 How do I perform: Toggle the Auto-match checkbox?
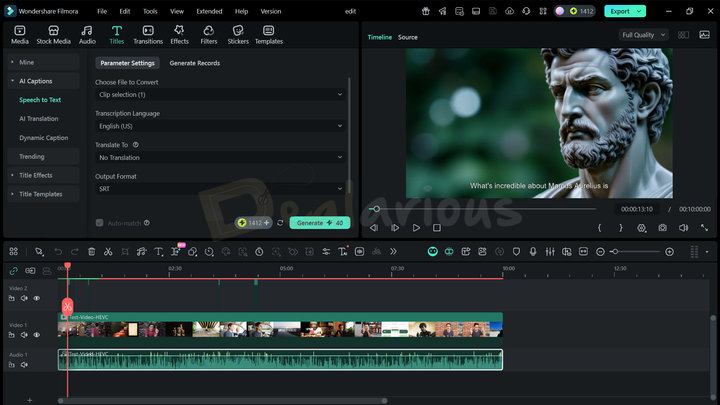[99, 223]
